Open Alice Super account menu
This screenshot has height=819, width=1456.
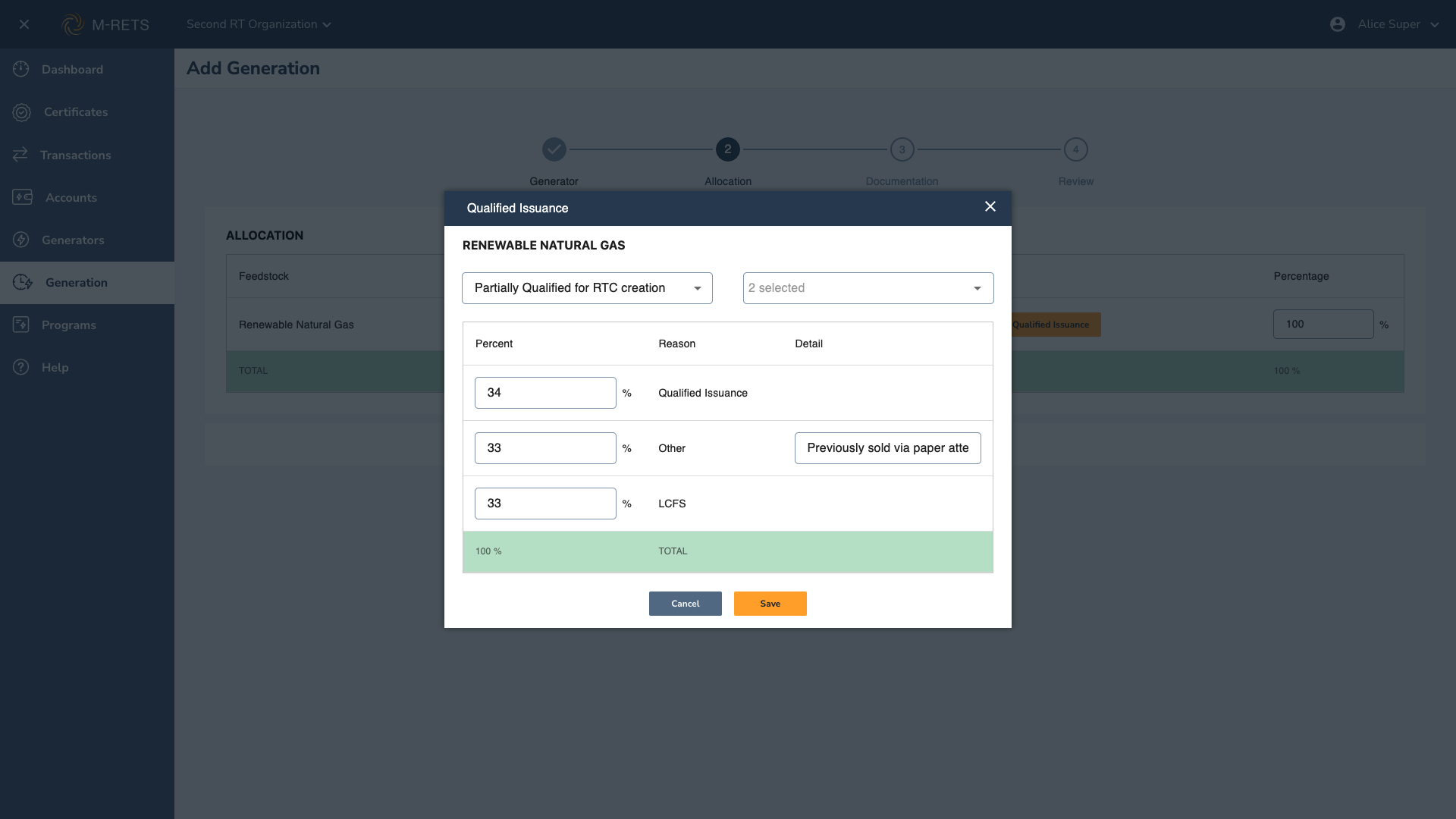pyautogui.click(x=1398, y=24)
